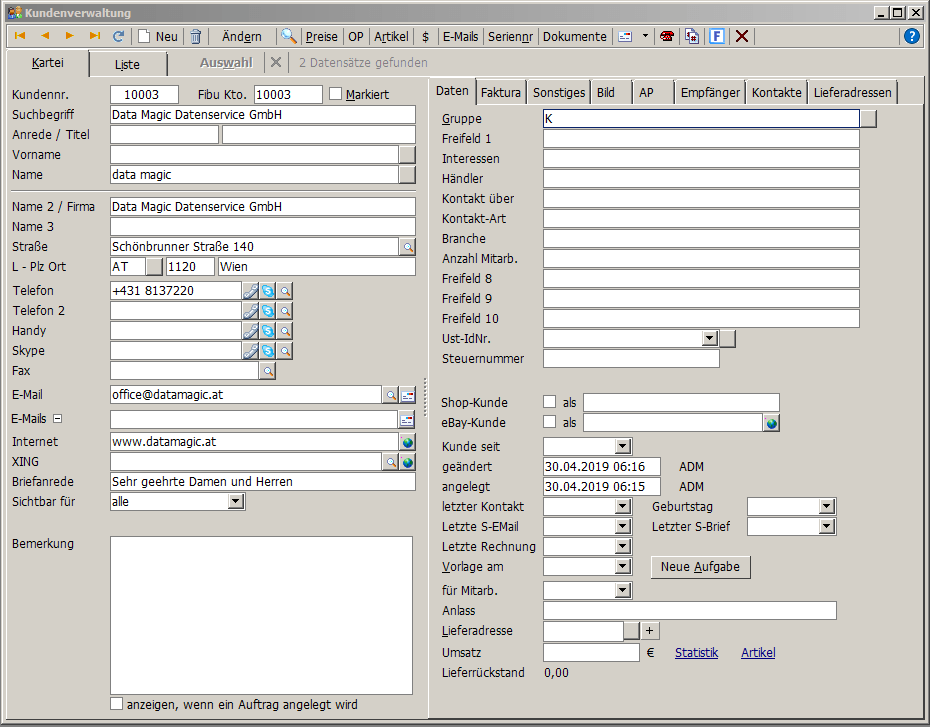The width and height of the screenshot is (930, 727).
Task: Click the gray X beside Auswahl
Action: (x=276, y=62)
